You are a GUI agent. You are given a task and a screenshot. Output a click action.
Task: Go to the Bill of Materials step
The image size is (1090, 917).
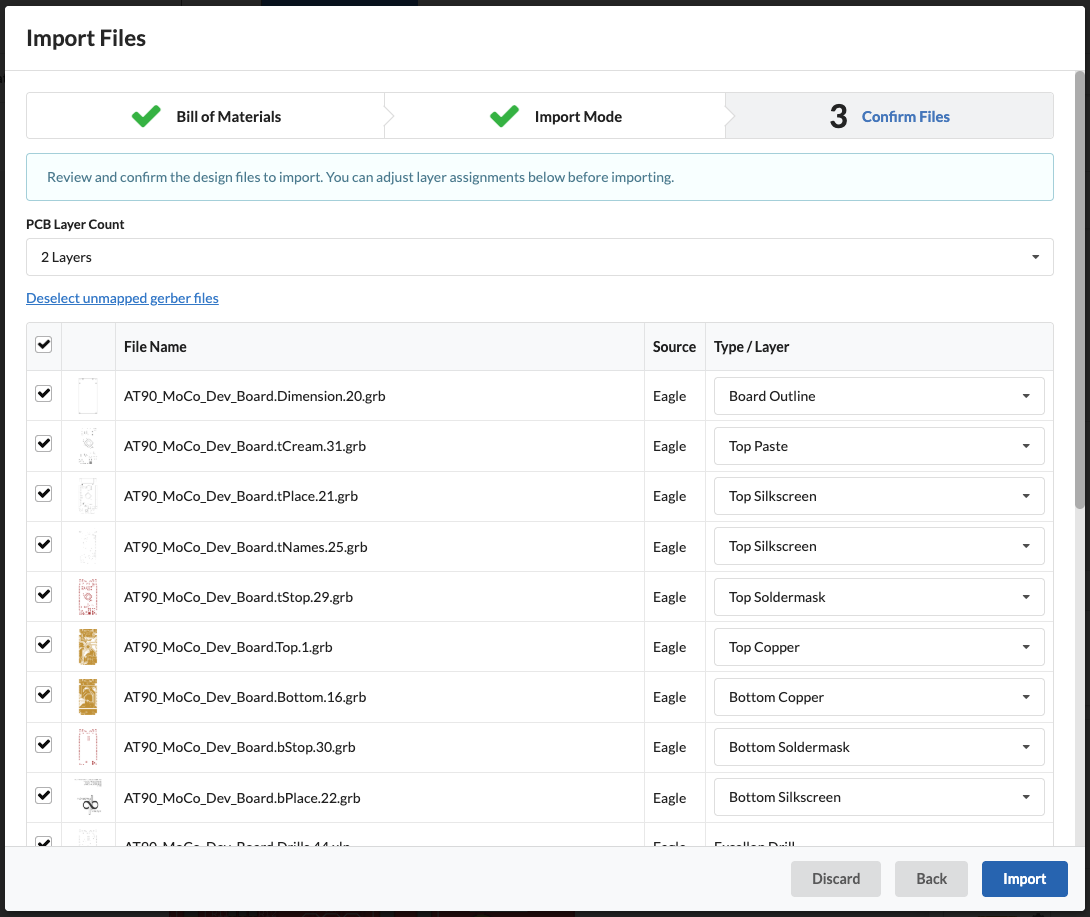coord(228,116)
